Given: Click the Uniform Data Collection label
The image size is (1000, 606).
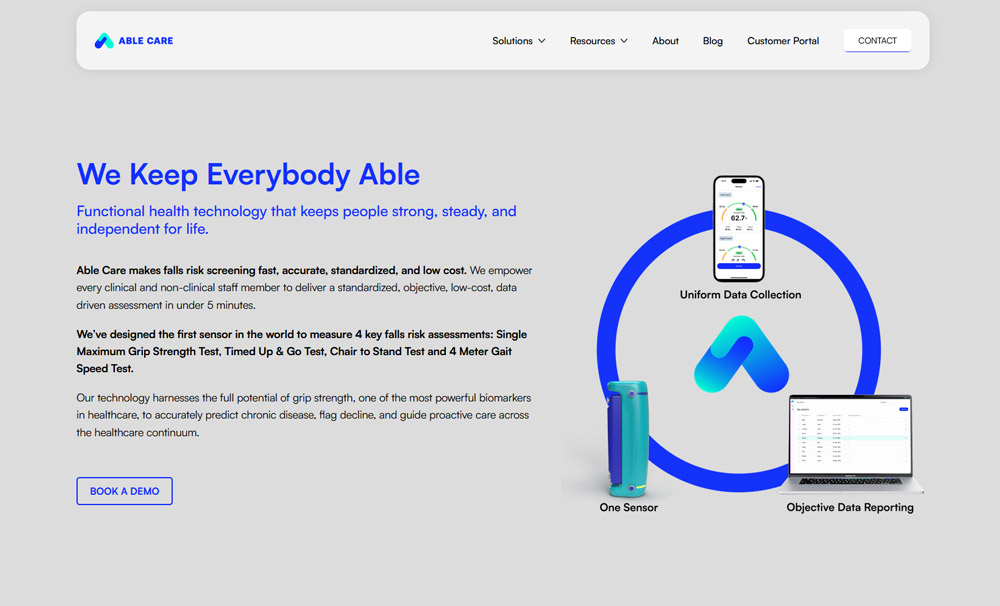Looking at the screenshot, I should (740, 295).
